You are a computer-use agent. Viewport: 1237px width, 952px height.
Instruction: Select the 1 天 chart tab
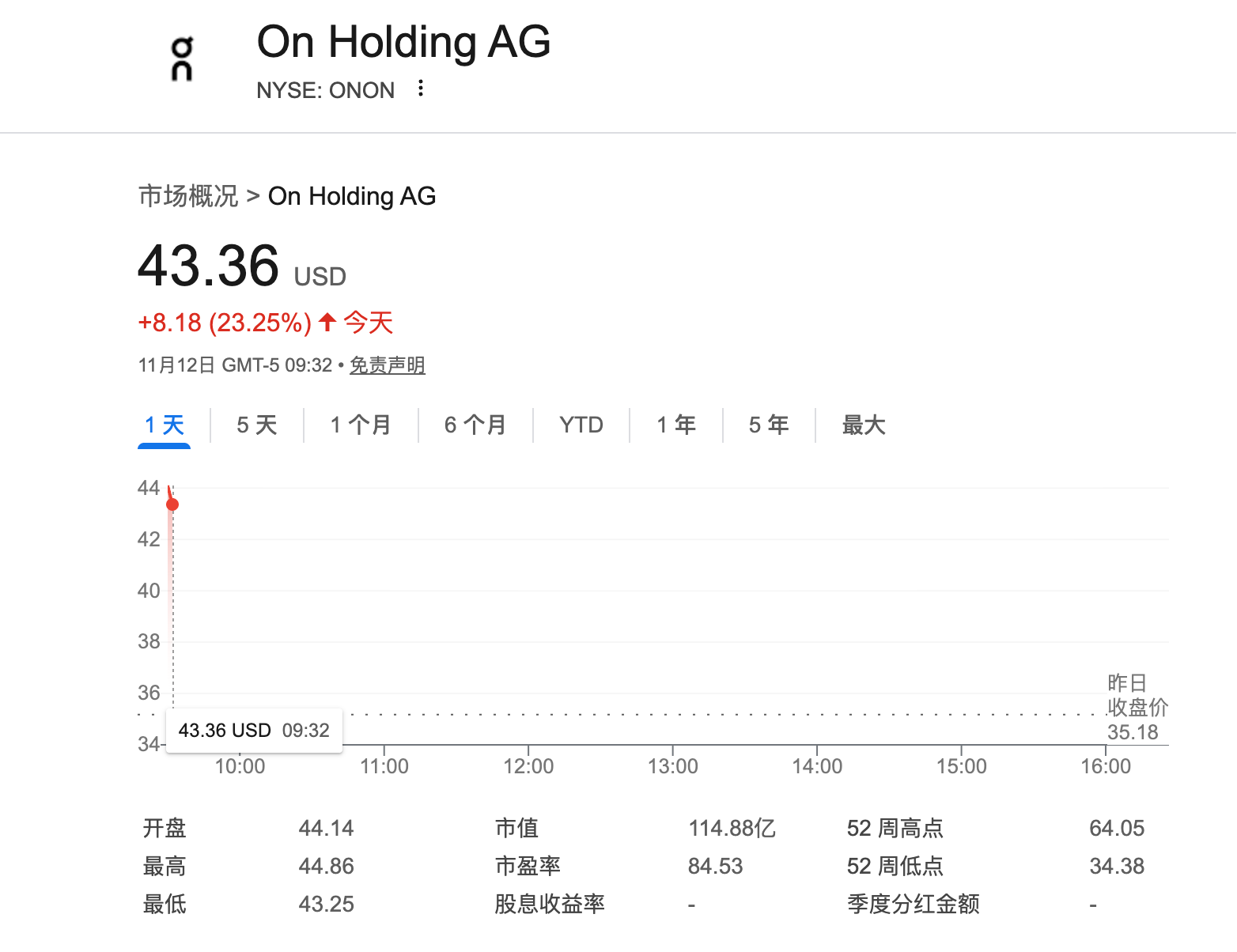(x=165, y=425)
